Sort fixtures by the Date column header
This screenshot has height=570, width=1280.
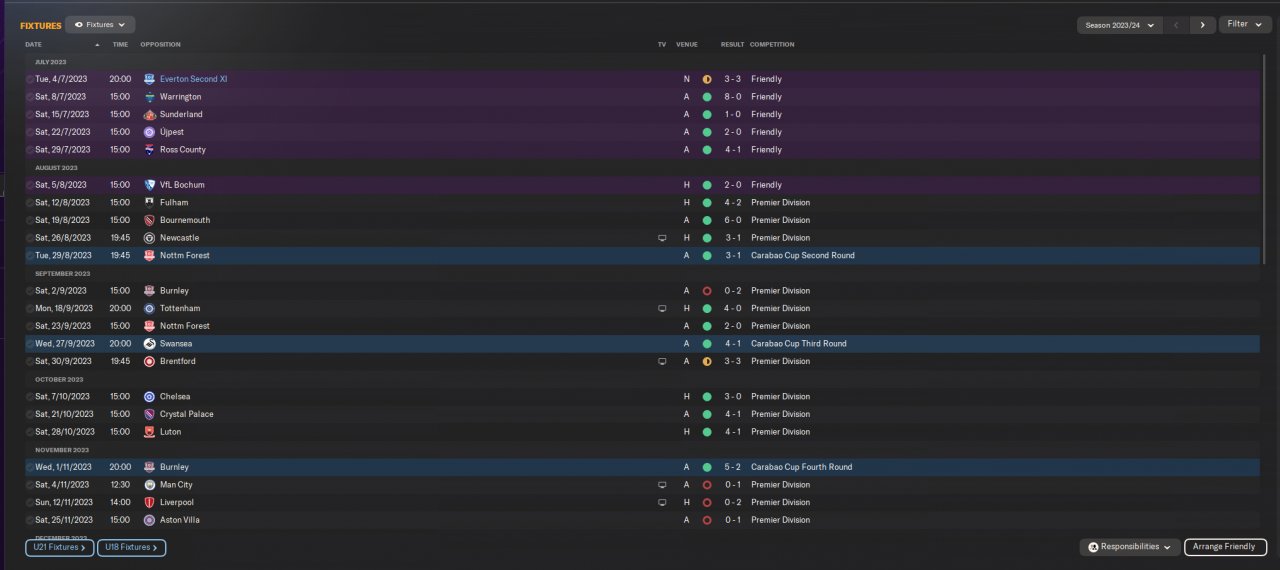(34, 45)
